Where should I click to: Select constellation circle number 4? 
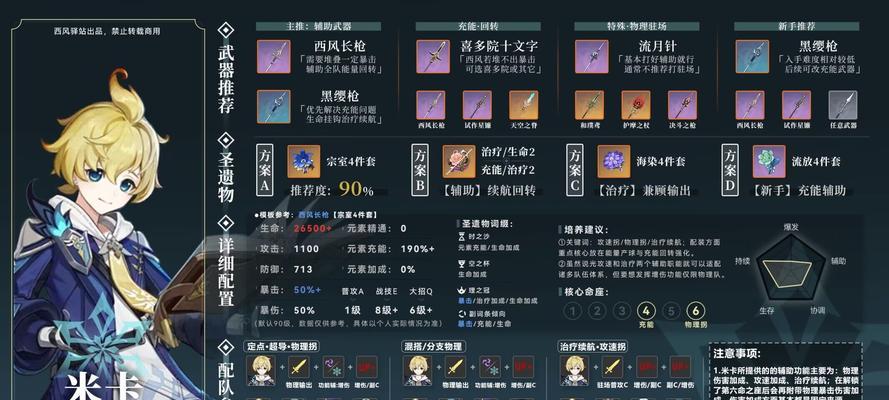[x=646, y=311]
